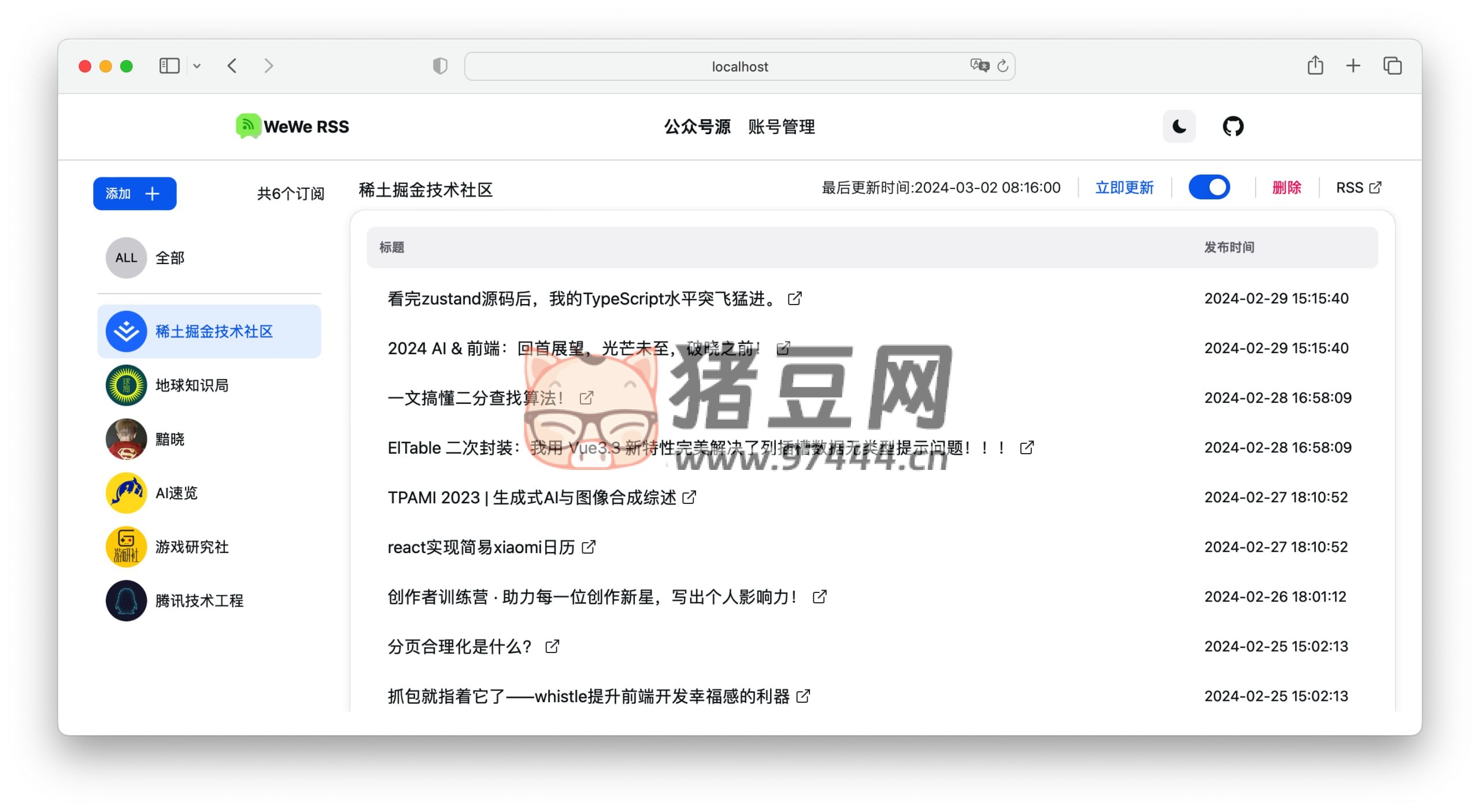
Task: Open the RSS feed external link
Action: (x=1358, y=188)
